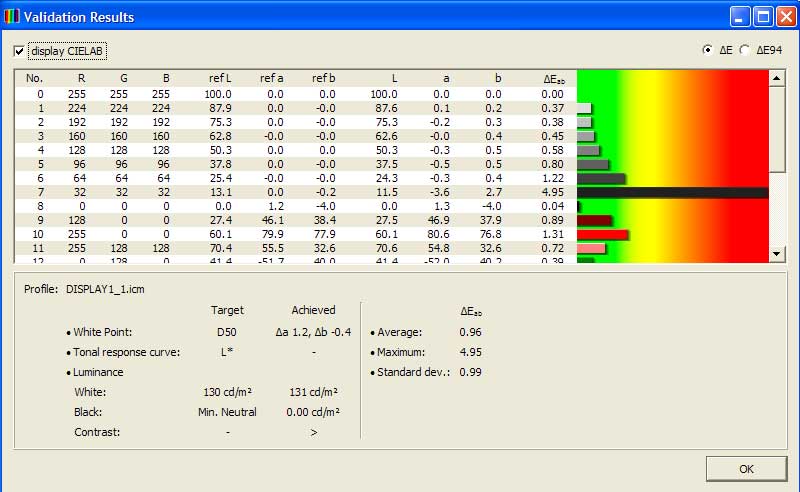Image resolution: width=800 pixels, height=492 pixels.
Task: Click the 130 cd/m² target white luminance
Action: point(227,392)
